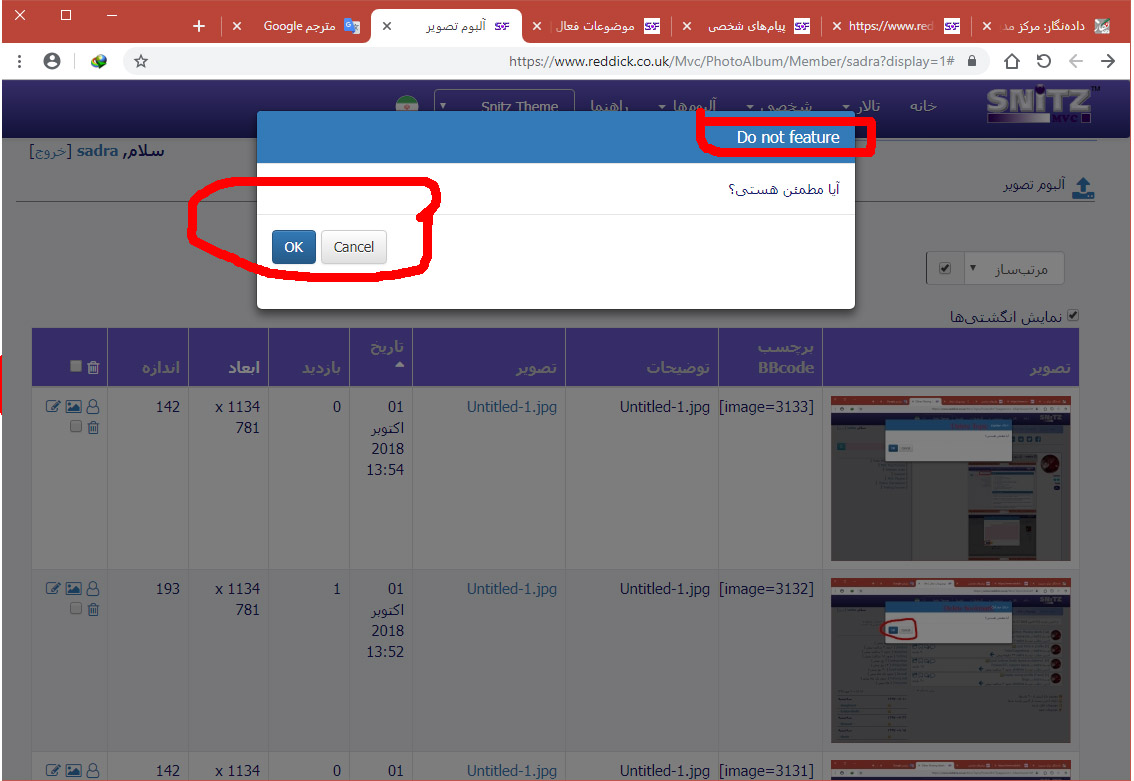Confirm the dialog with the OK button
This screenshot has height=781, width=1134.
(293, 247)
